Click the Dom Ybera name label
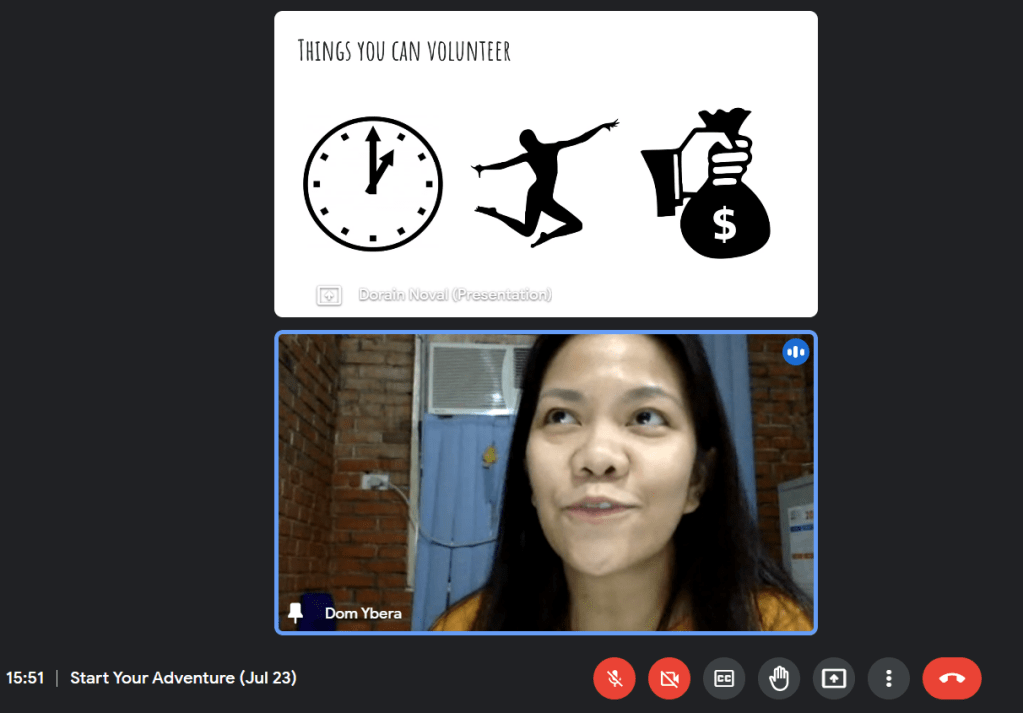Viewport: 1023px width, 713px height. click(363, 613)
